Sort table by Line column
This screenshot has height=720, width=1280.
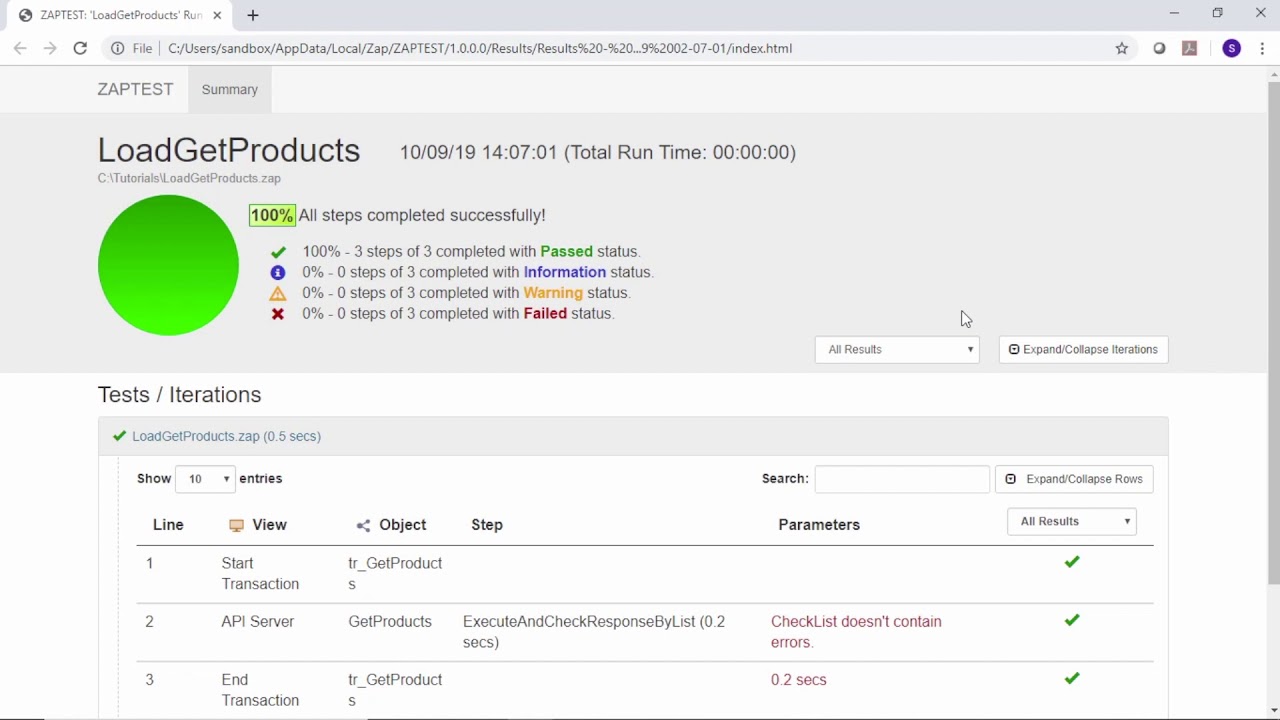[168, 525]
